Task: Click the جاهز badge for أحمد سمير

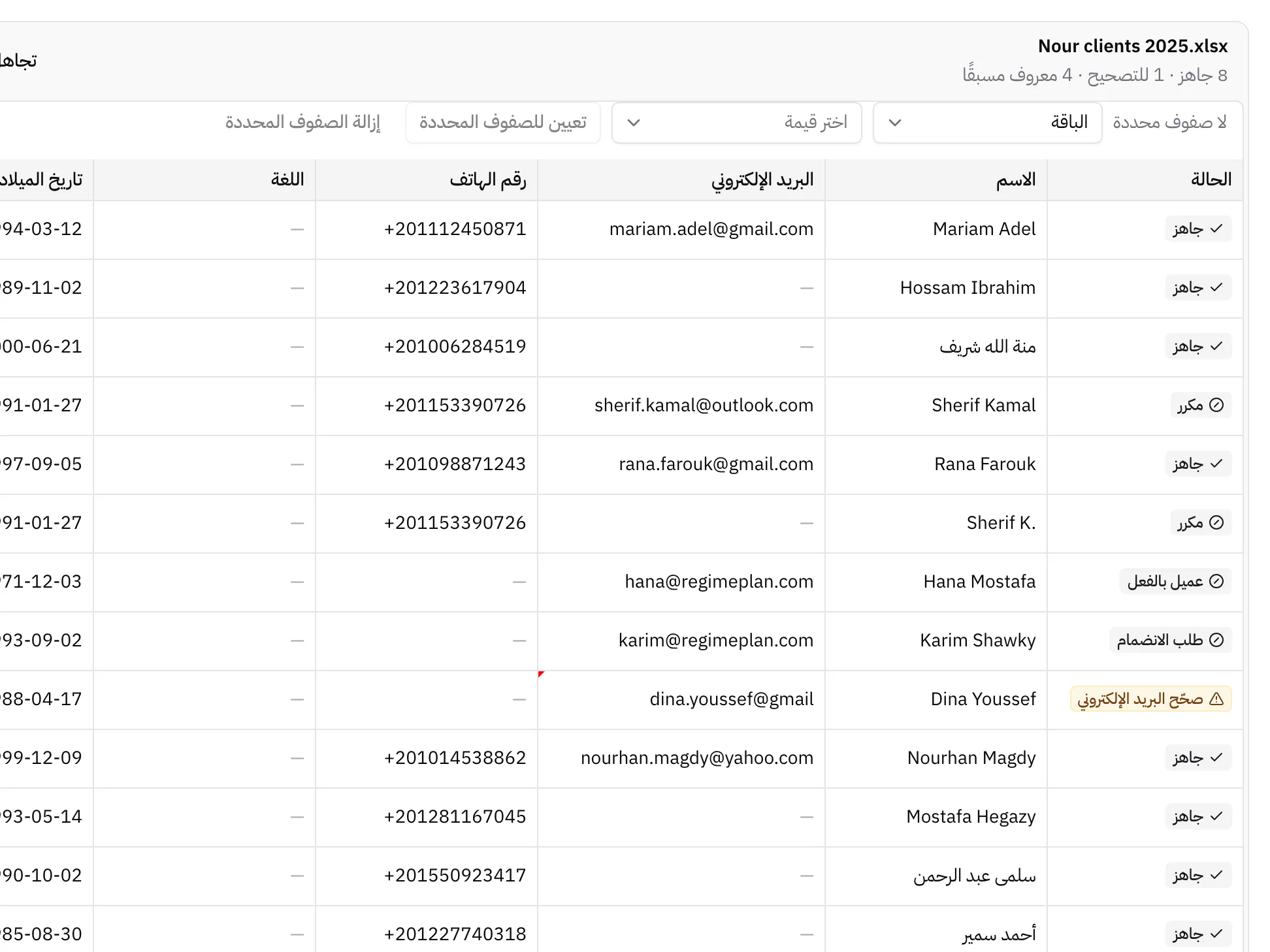Action: tap(1198, 934)
